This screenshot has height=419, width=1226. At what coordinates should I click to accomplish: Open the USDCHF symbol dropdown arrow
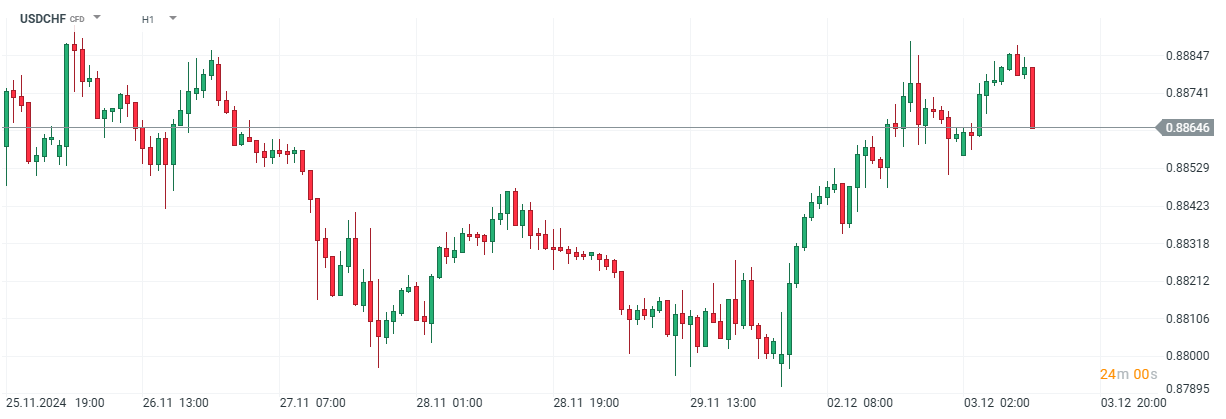98,18
